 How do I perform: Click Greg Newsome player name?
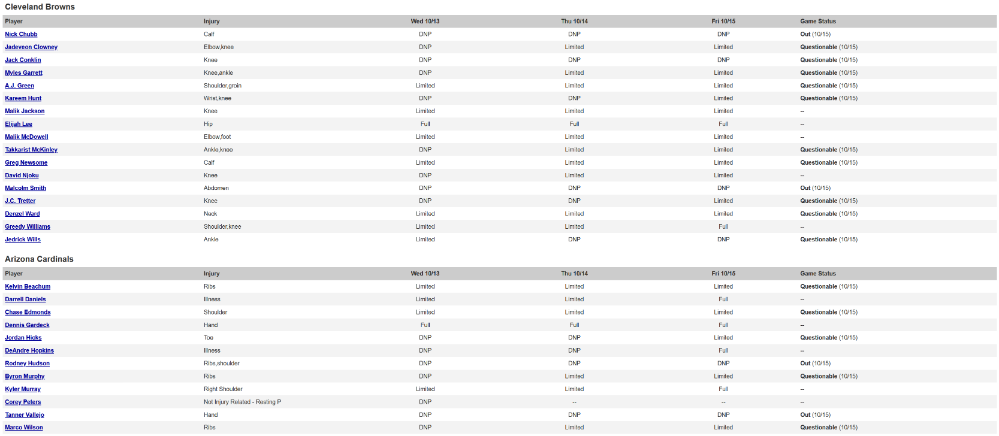coord(26,163)
